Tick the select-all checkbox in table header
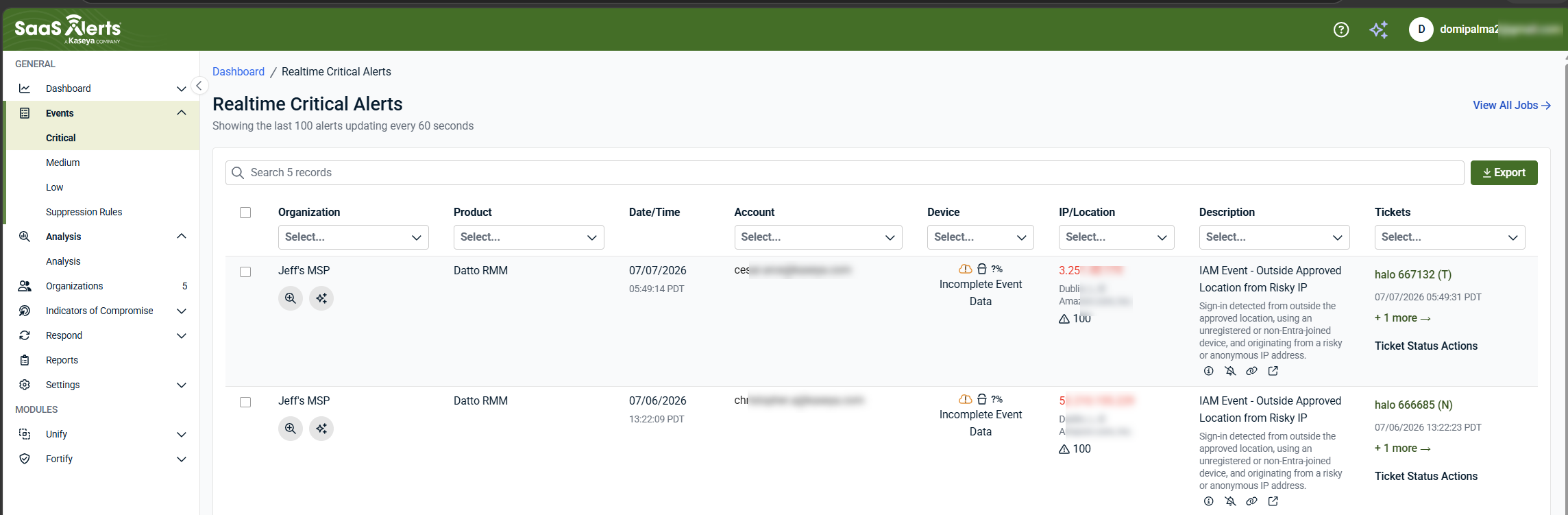The image size is (1568, 515). [245, 213]
